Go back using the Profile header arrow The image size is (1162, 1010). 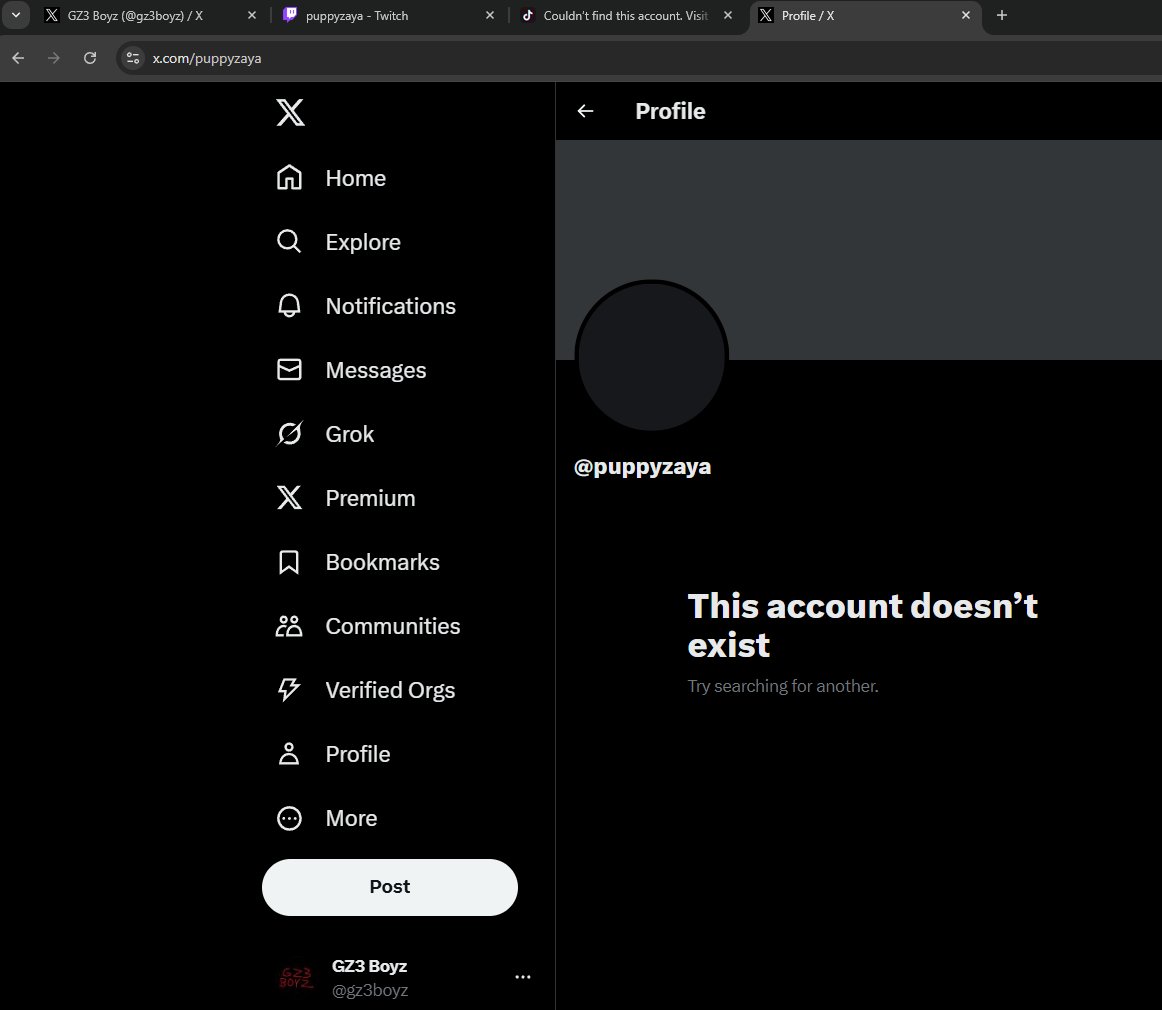[585, 111]
